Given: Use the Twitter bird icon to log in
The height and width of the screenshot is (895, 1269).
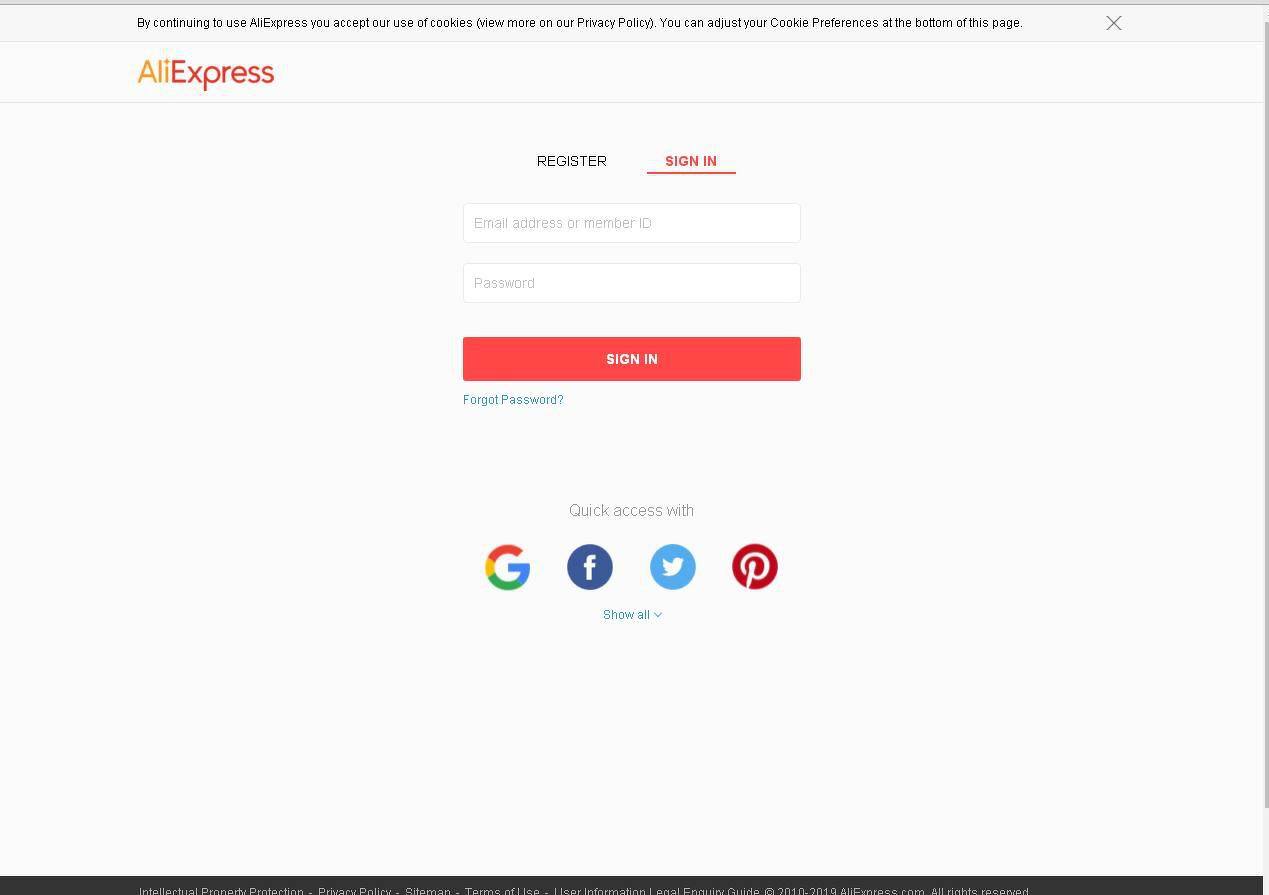Looking at the screenshot, I should pos(673,567).
